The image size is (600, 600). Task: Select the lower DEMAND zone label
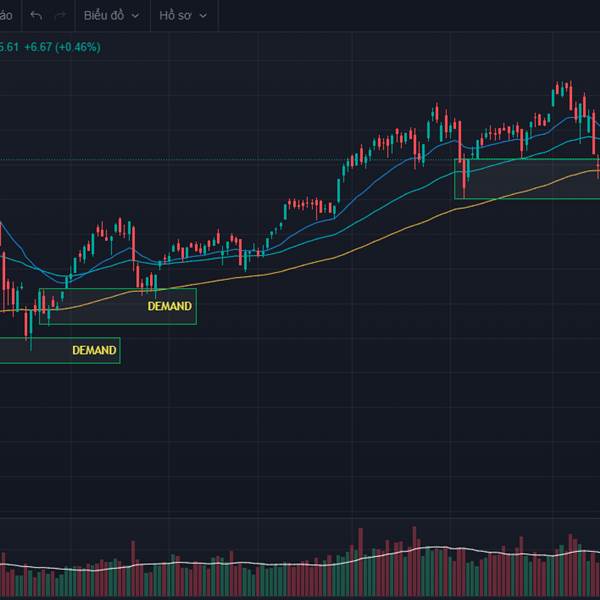point(94,350)
